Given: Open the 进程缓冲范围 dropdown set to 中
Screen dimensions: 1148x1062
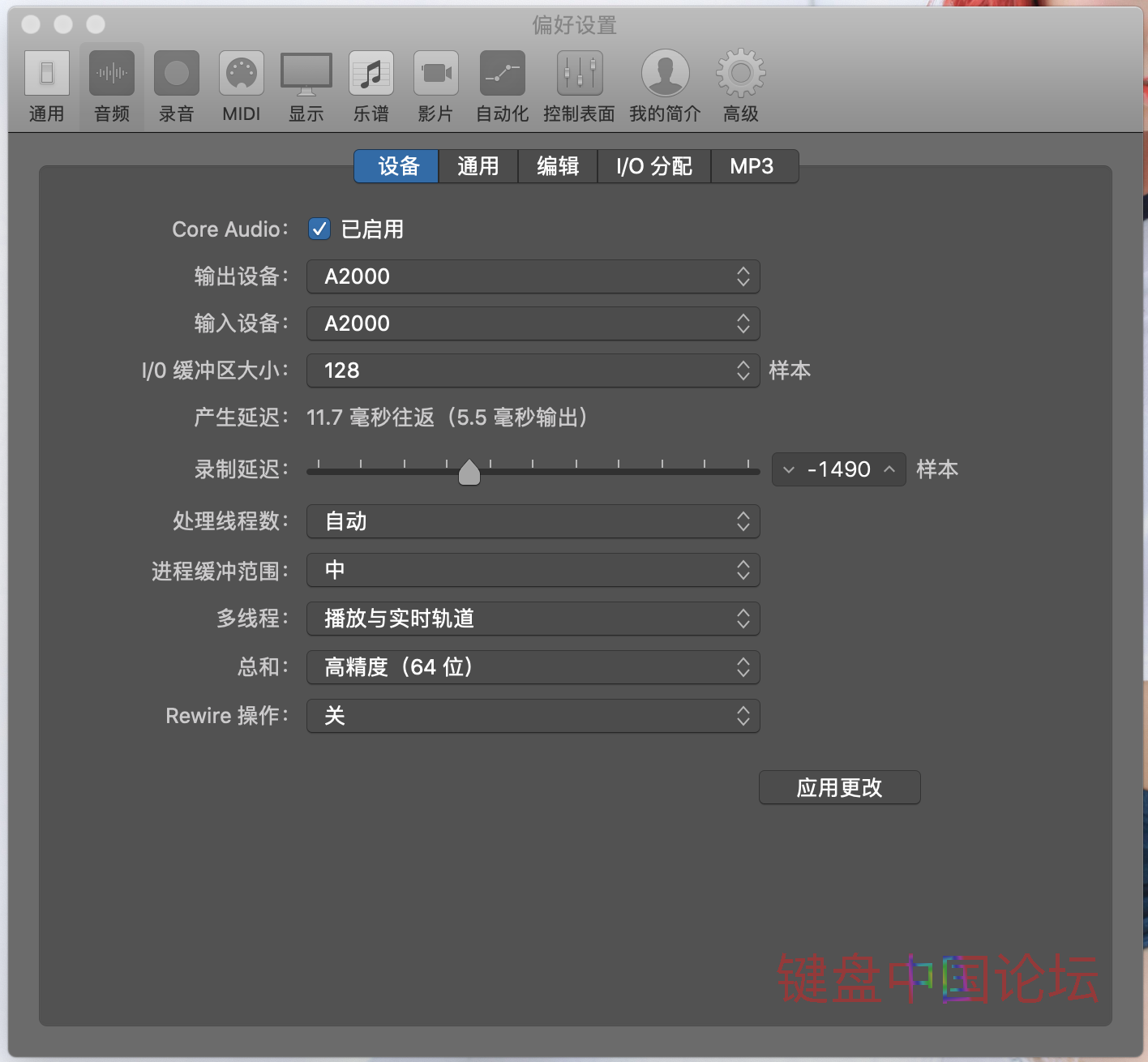Looking at the screenshot, I should point(533,570).
